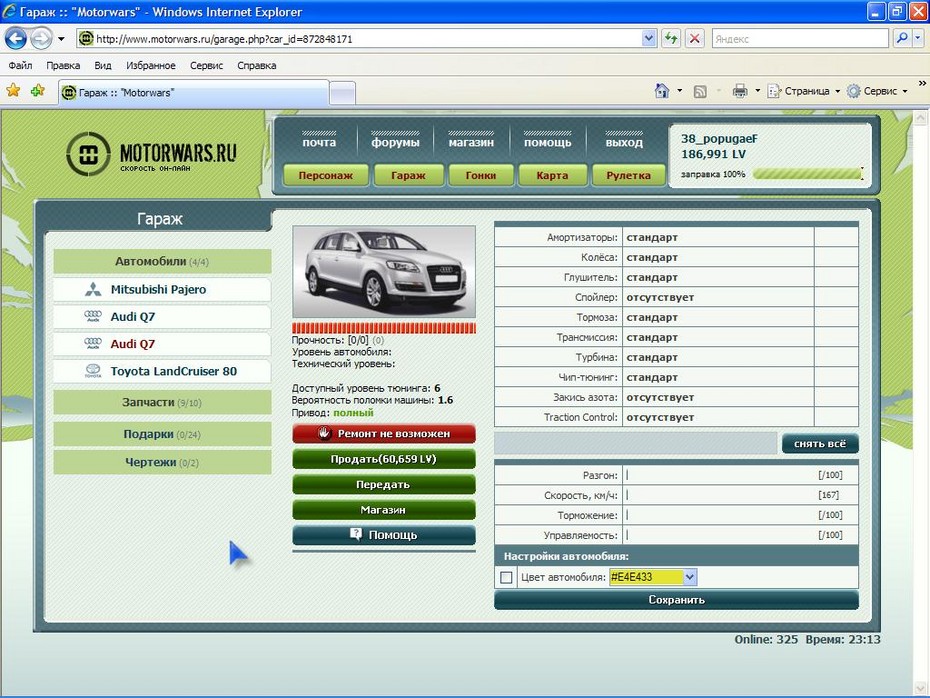Image resolution: width=930 pixels, height=698 pixels.
Task: Expand the Подарки (0/24) section
Action: tap(162, 434)
